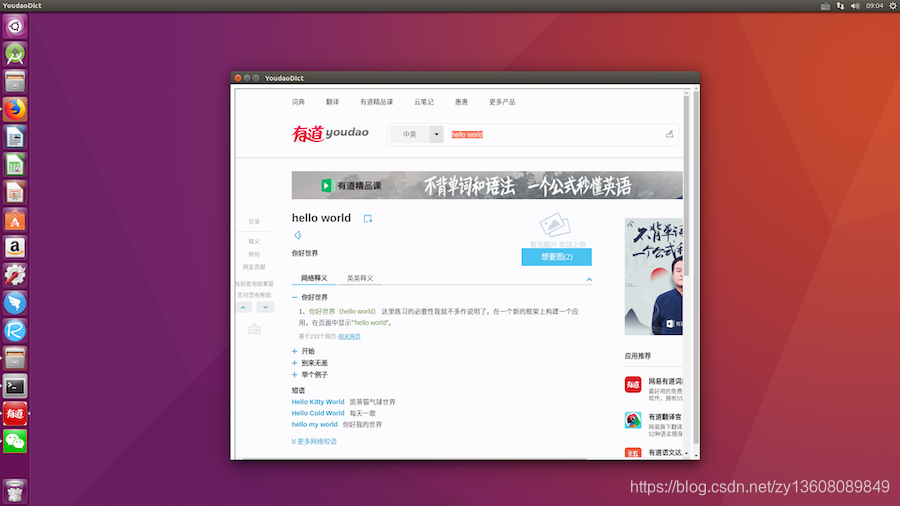Viewport: 900px width, 506px height.
Task: Open the 中英 language dropdown arrow
Action: click(436, 134)
